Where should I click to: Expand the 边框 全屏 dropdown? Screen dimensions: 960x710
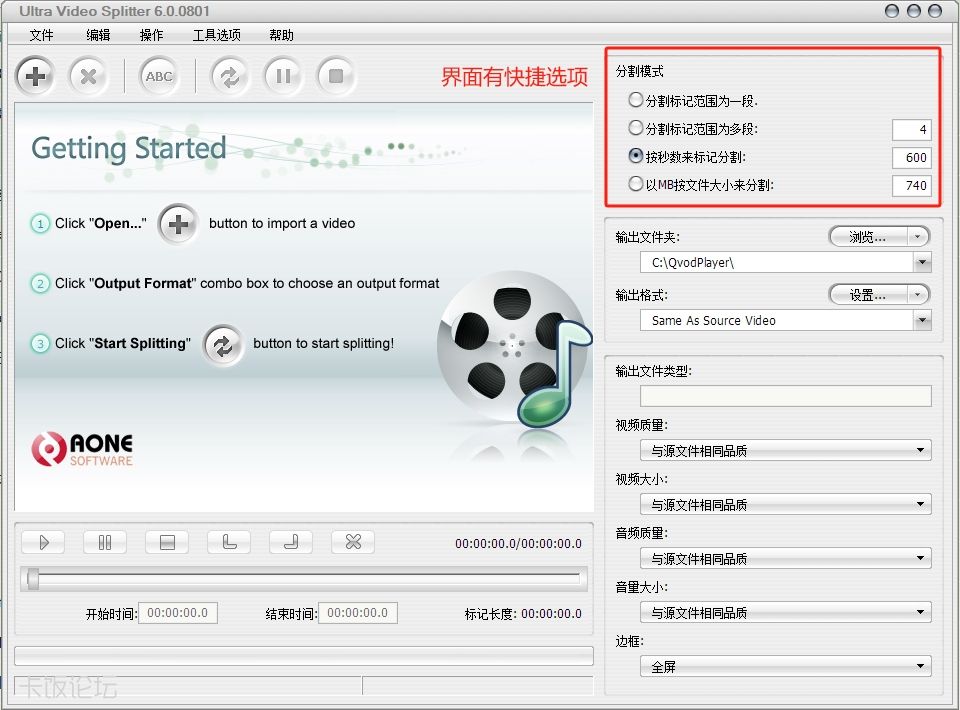786,666
